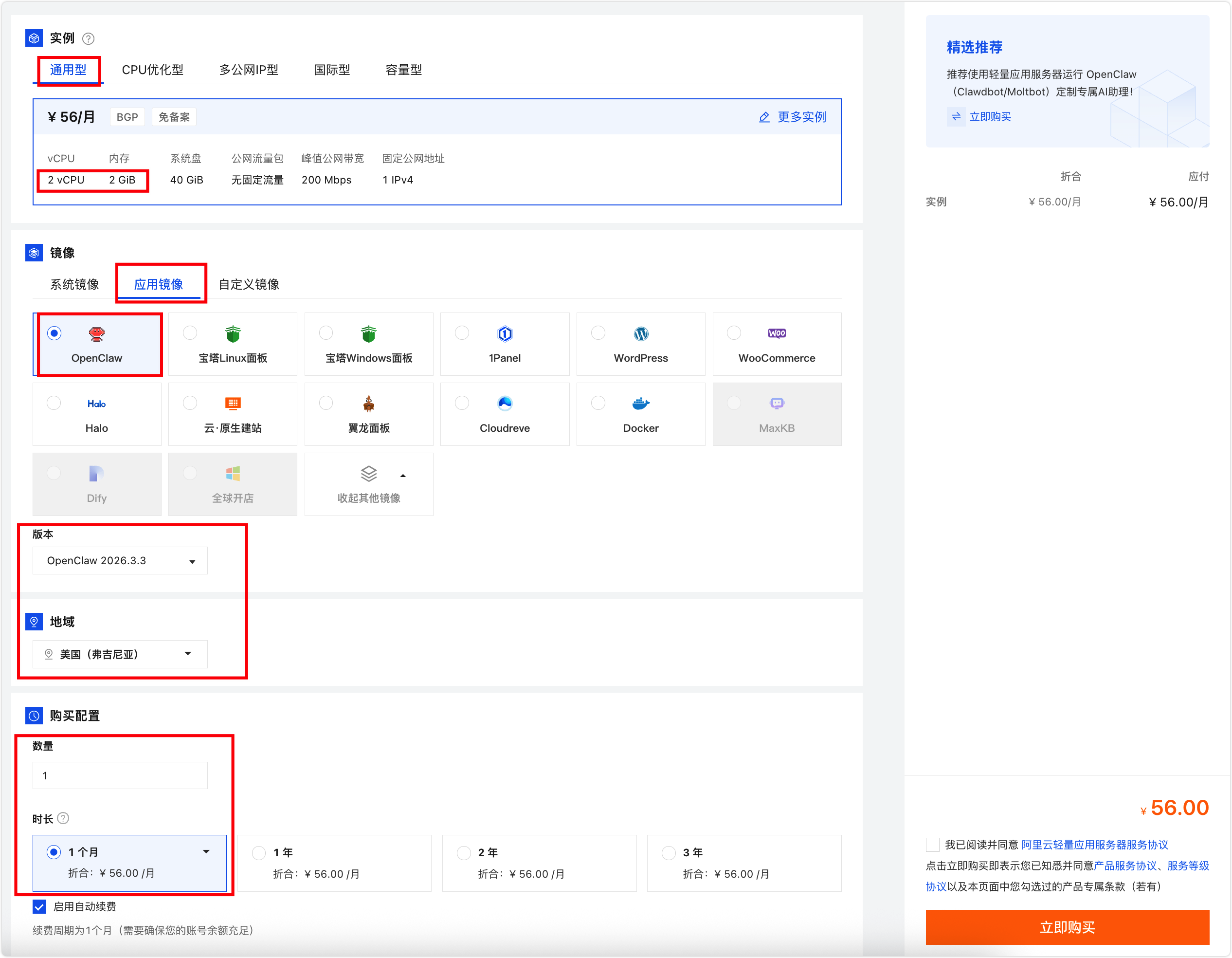The width and height of the screenshot is (1232, 958).
Task: Select the WordPress image icon
Action: pos(640,334)
